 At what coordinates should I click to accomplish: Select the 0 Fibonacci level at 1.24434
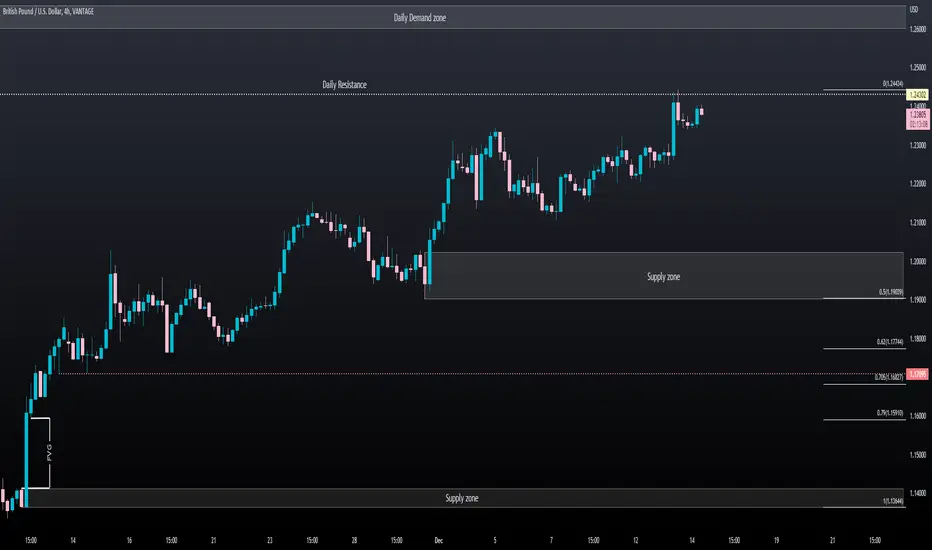(893, 84)
